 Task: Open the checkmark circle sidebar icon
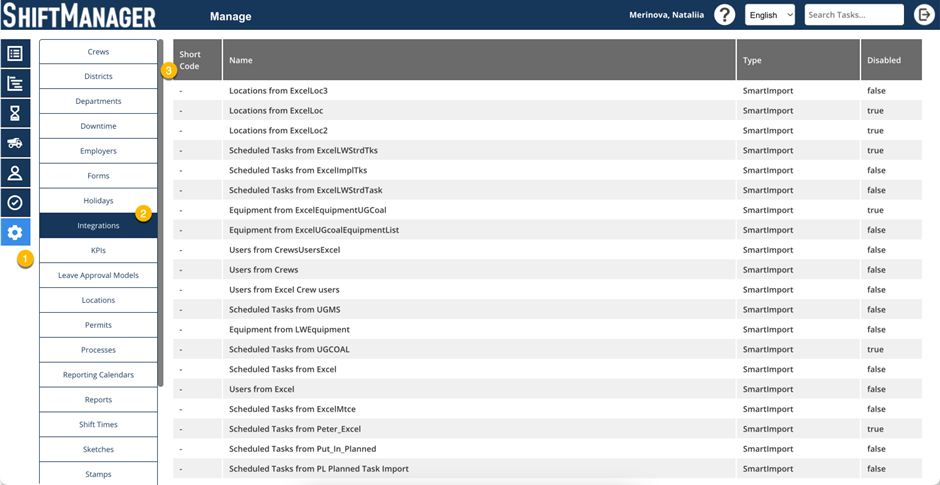coord(15,202)
